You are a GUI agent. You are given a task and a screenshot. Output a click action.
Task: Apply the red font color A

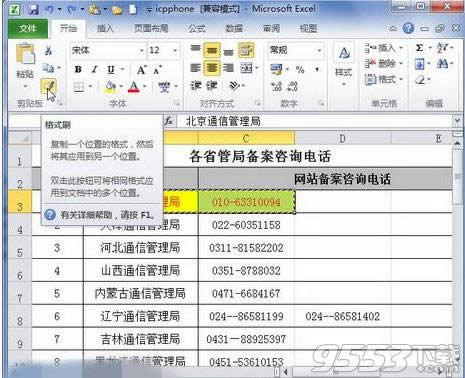(134, 87)
